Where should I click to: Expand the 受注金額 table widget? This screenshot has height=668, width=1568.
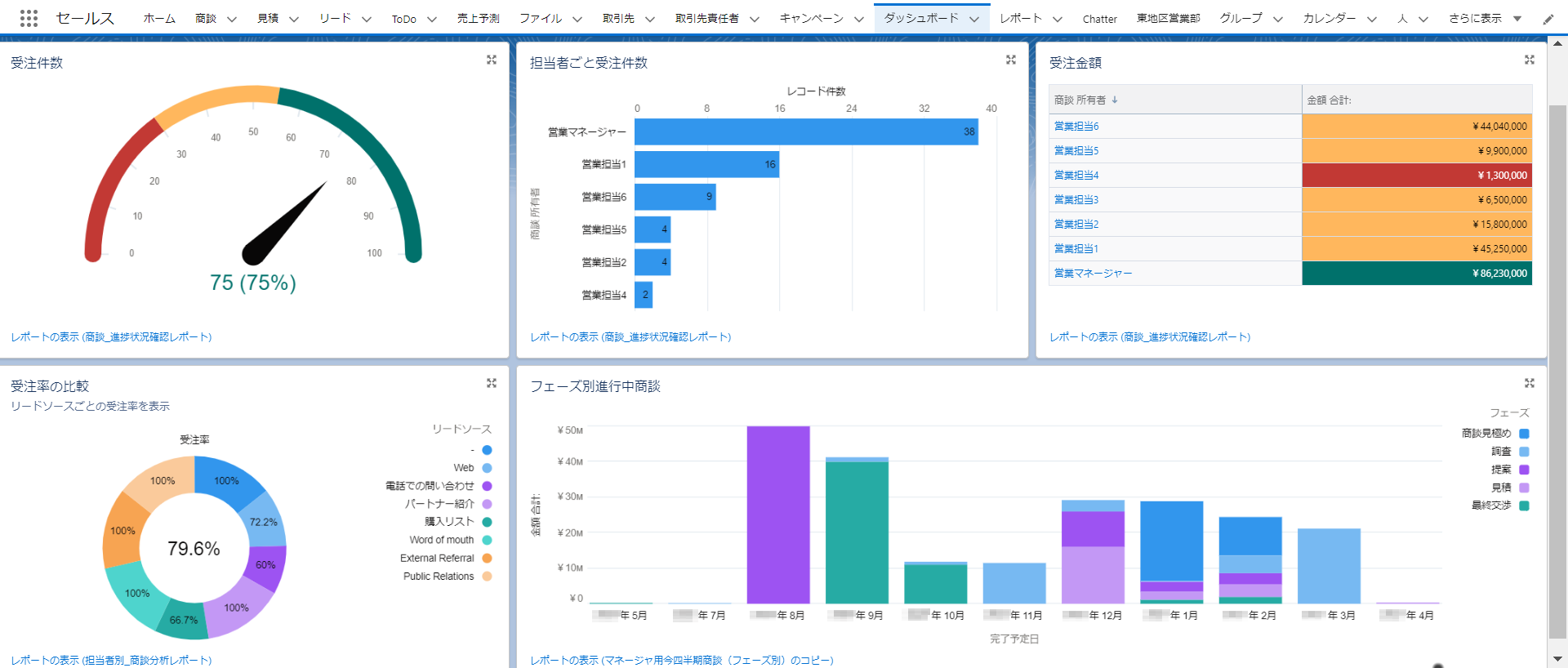[x=1530, y=60]
